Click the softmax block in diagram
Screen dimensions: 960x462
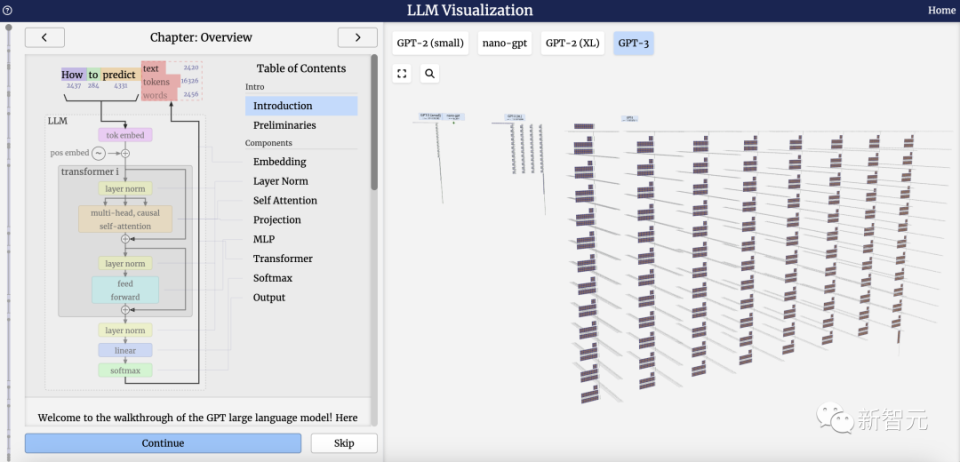pyautogui.click(x=125, y=370)
